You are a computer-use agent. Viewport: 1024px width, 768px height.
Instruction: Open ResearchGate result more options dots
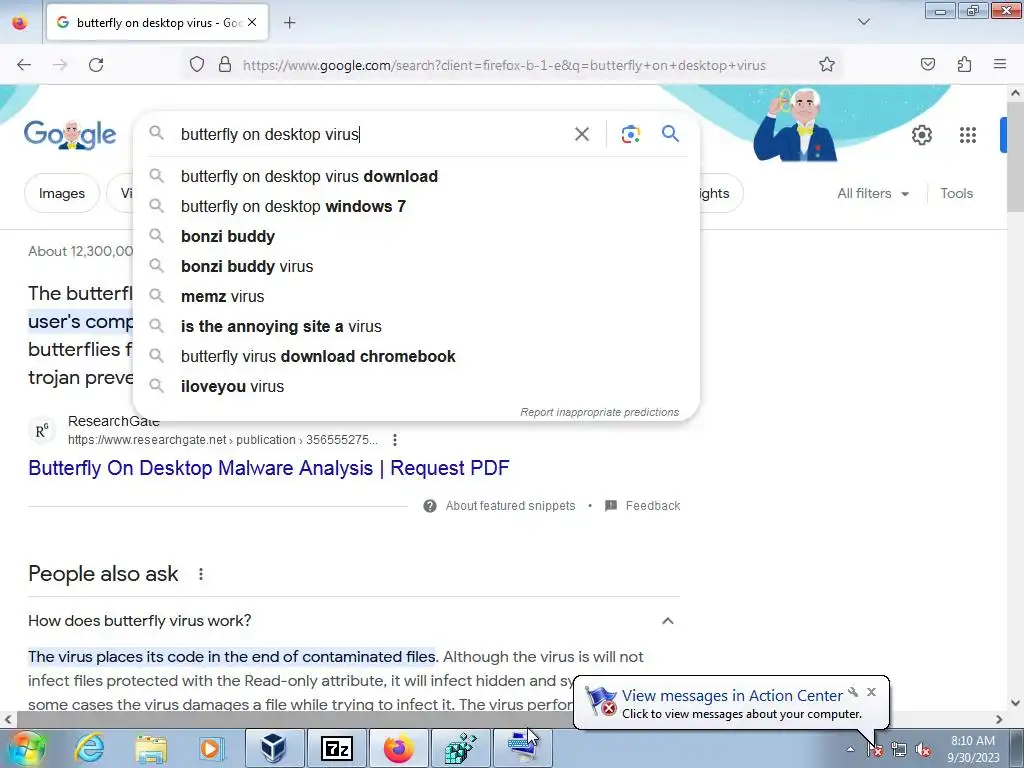coord(394,440)
